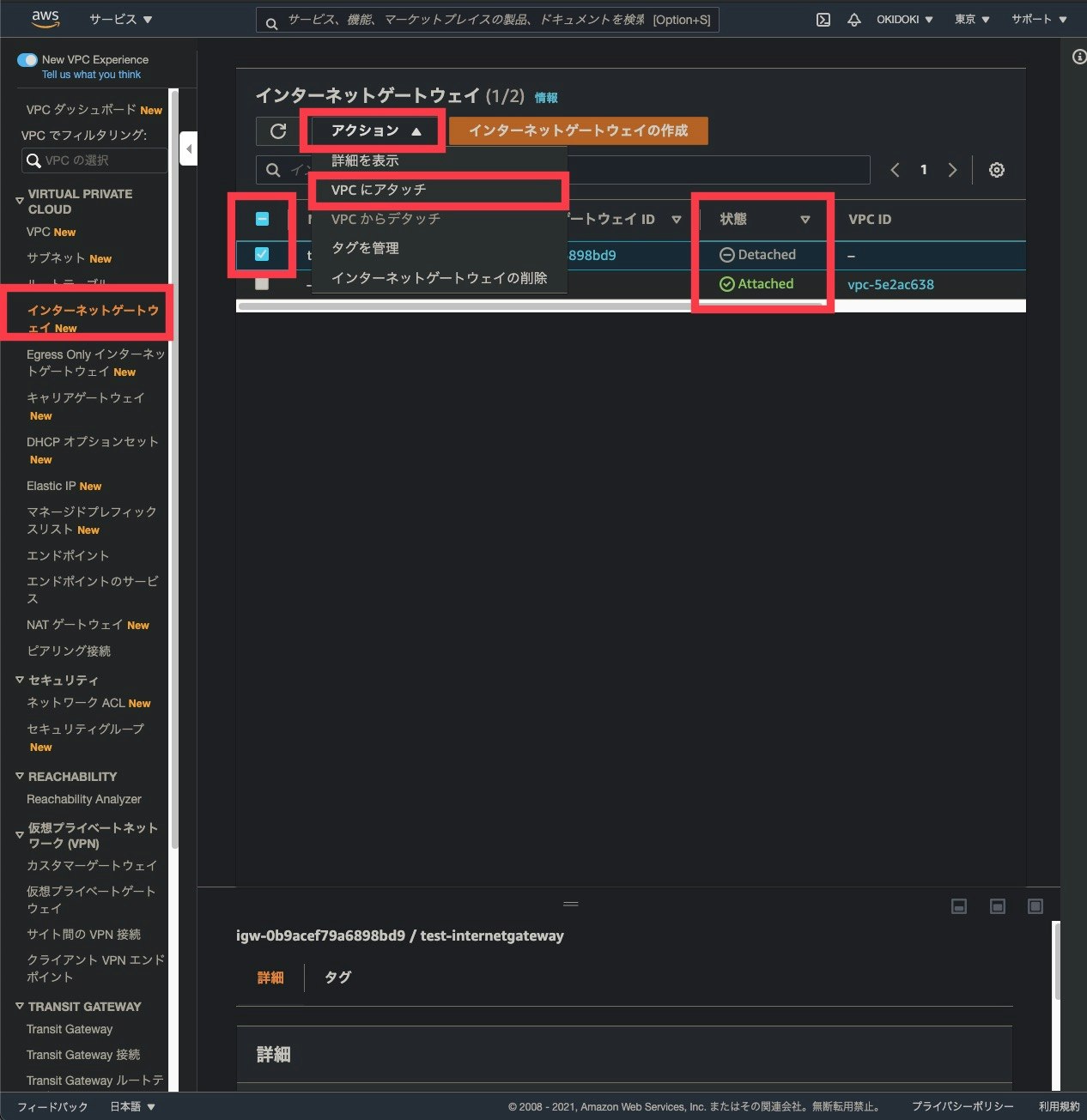
Task: Select インターネットゲートウェイの削除 menu item
Action: [439, 278]
